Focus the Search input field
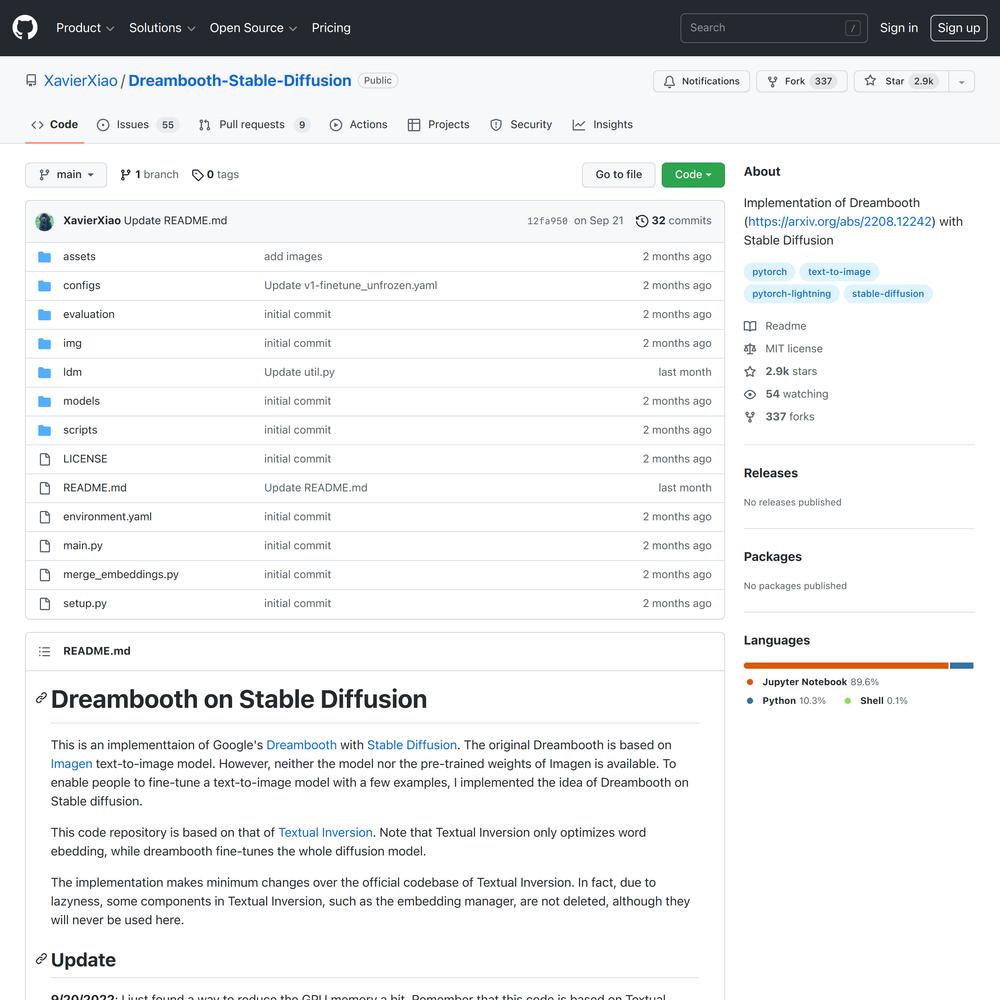1000x1000 pixels. [774, 28]
